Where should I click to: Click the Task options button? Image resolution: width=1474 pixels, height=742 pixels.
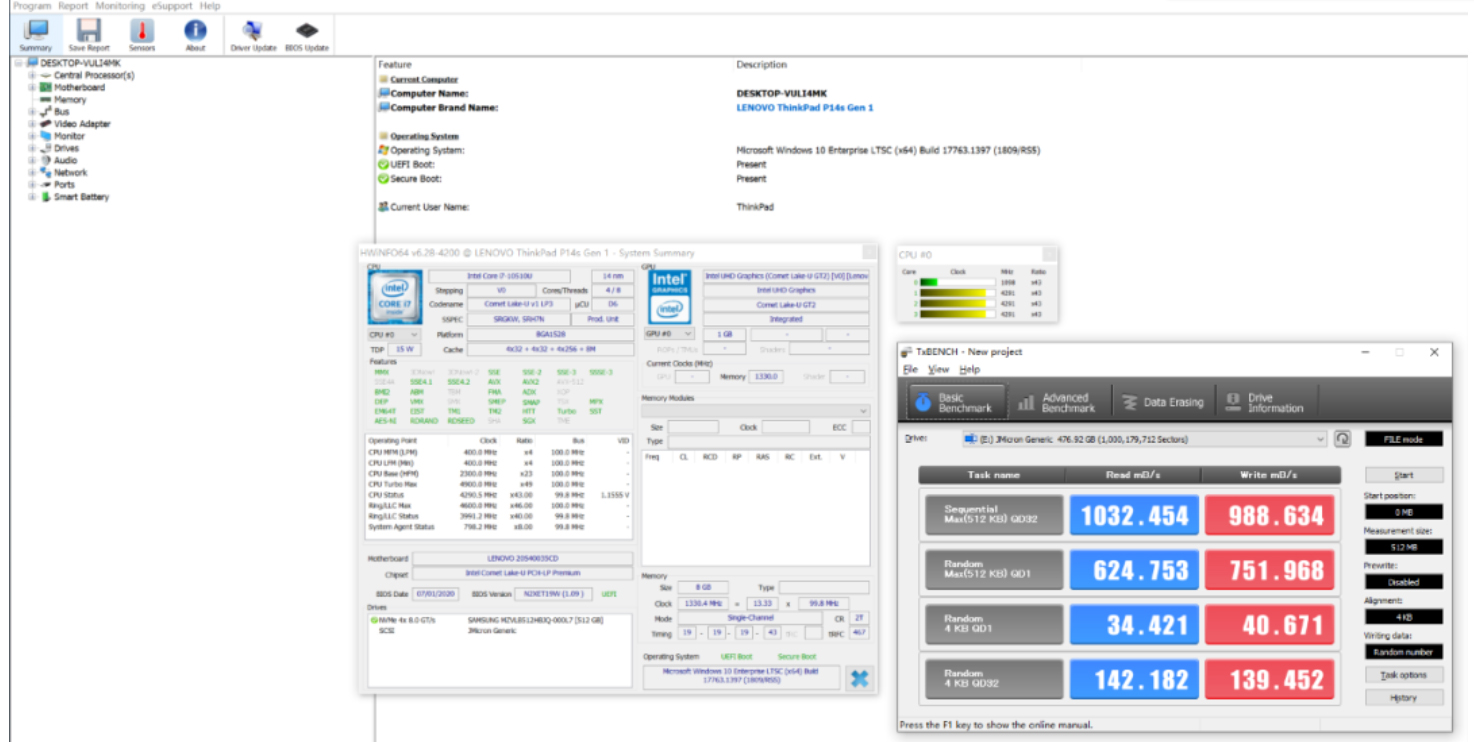(1403, 675)
